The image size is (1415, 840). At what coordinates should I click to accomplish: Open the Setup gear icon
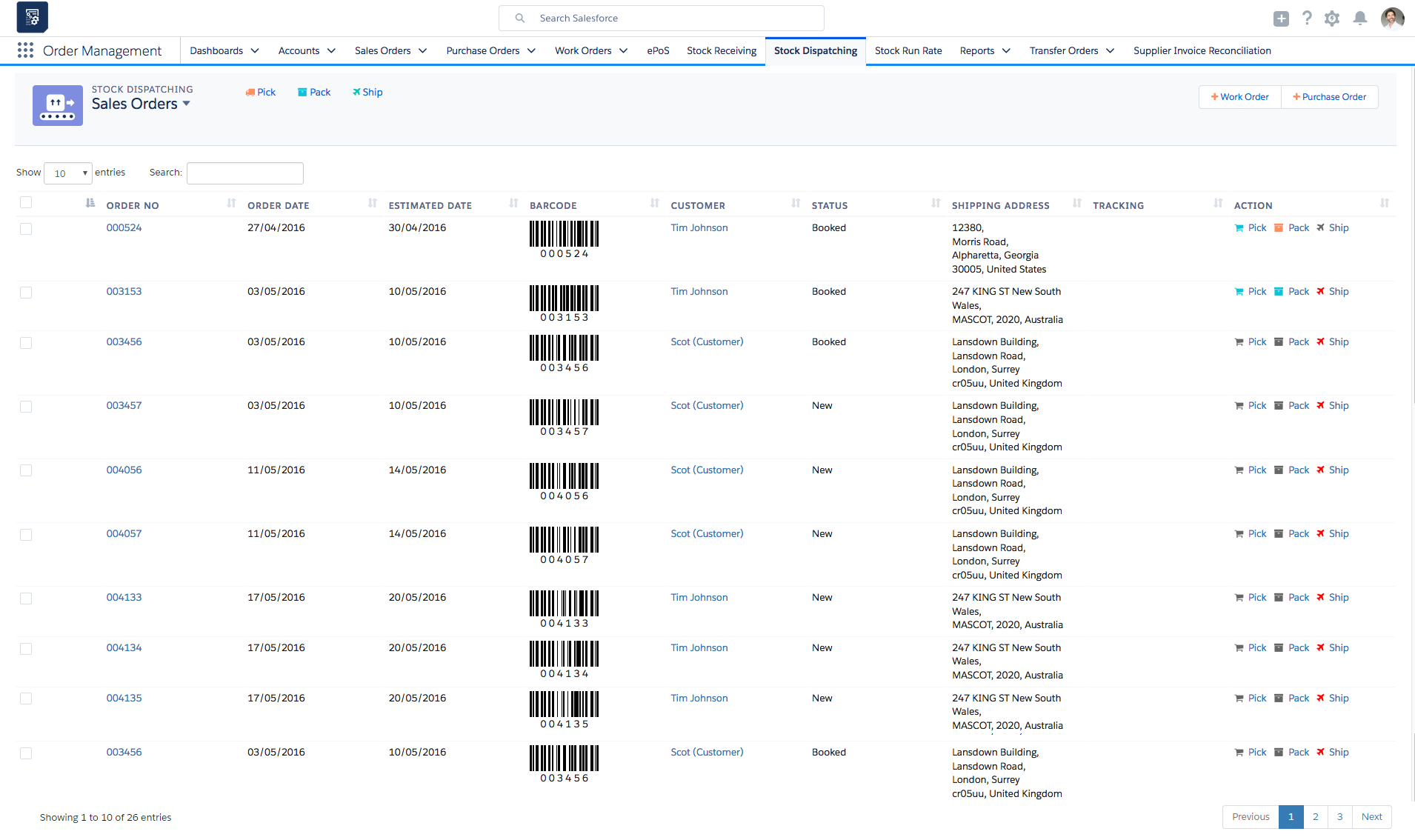click(1332, 19)
